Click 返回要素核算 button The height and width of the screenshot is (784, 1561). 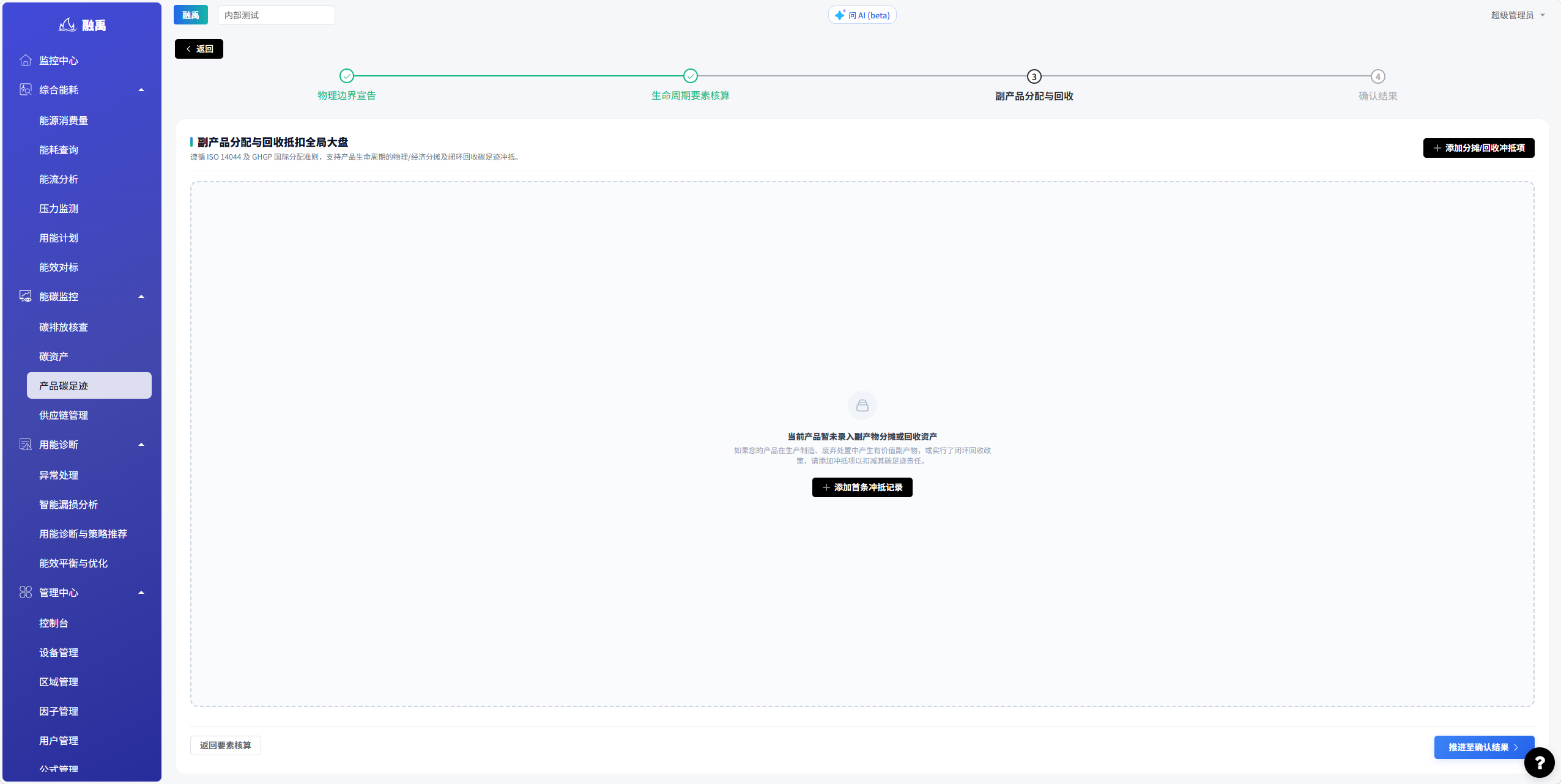coord(225,745)
